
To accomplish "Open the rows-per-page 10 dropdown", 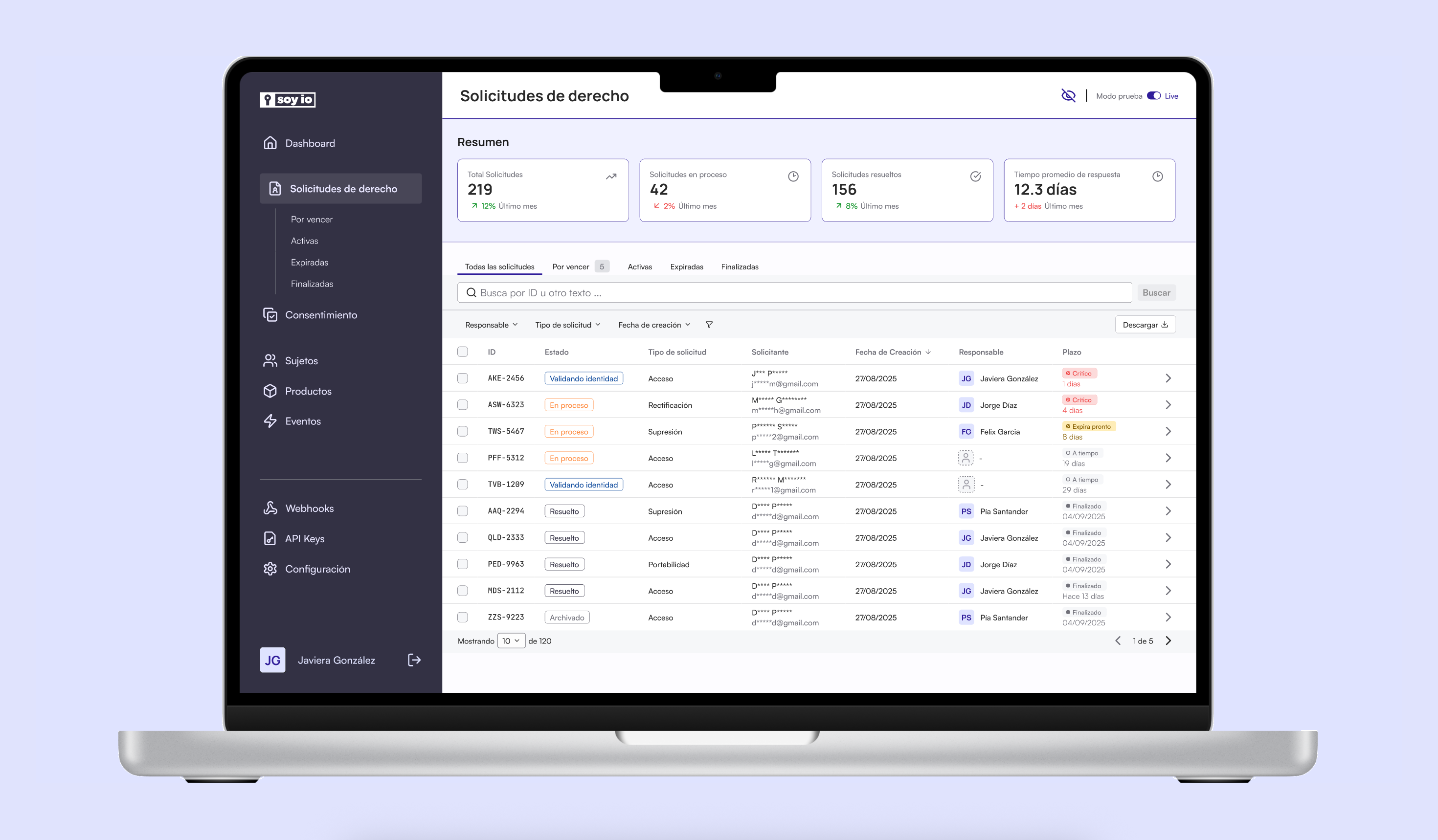I will 511,641.
